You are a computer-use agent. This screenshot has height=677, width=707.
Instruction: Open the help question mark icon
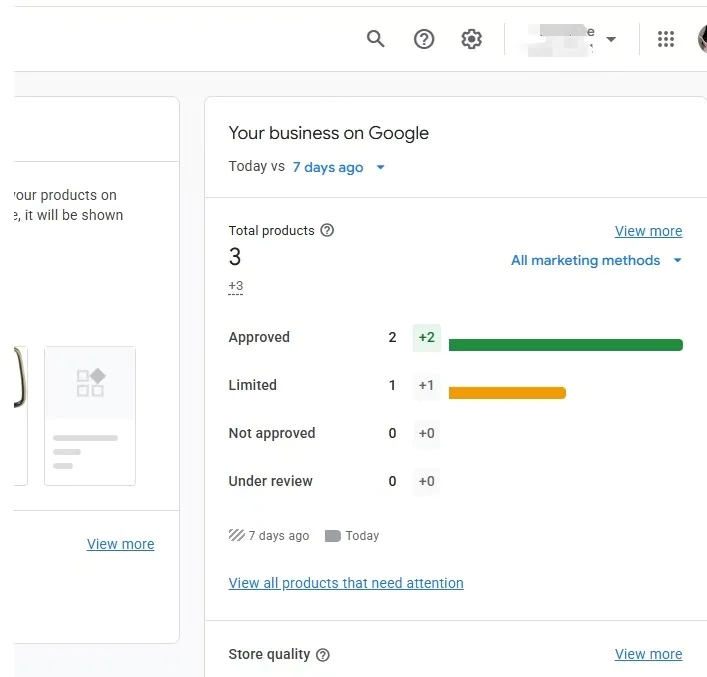424,39
